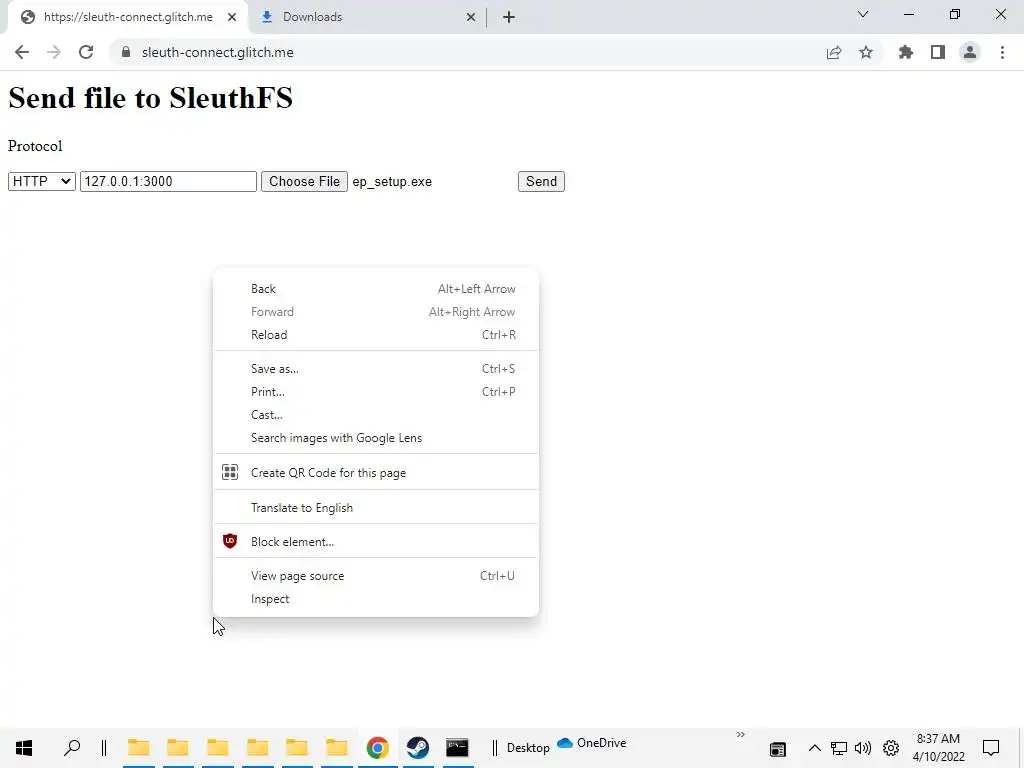Click the browser Forward arrow button
1024x768 pixels.
point(54,52)
